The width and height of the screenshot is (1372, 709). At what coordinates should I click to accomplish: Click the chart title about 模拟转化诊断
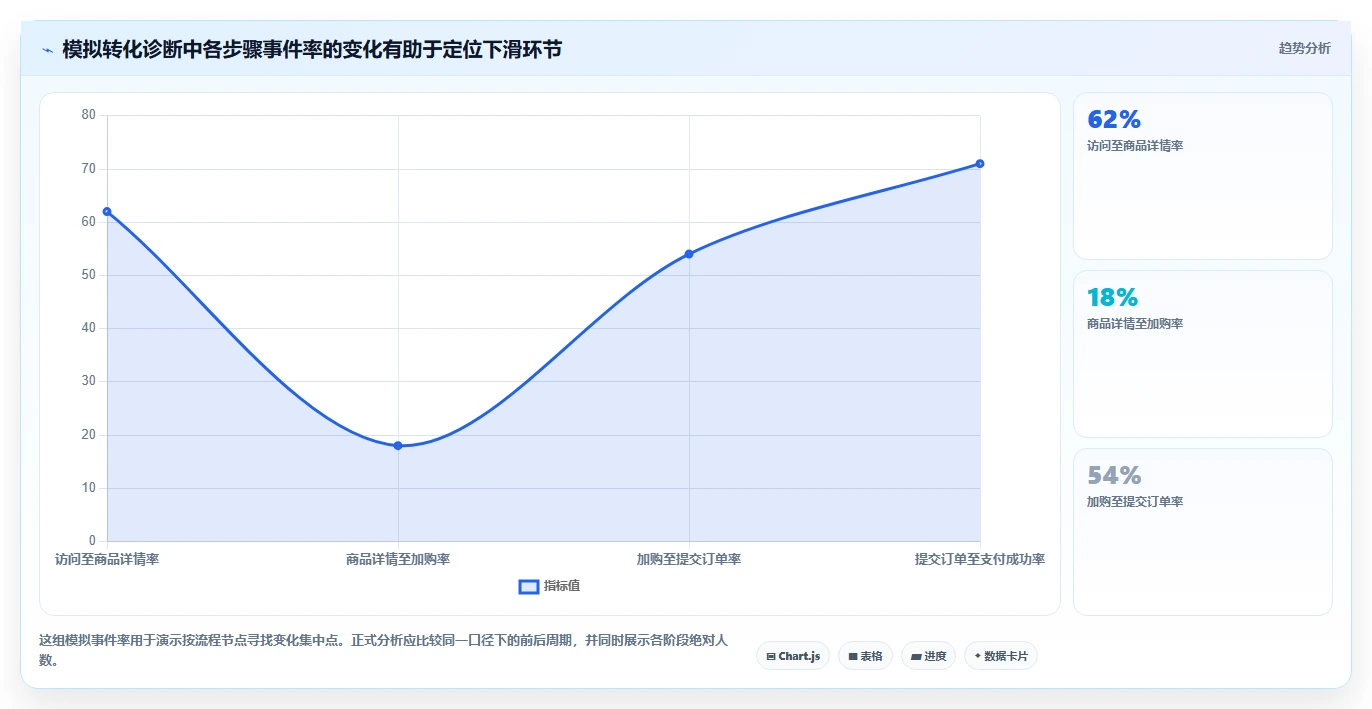(x=312, y=49)
